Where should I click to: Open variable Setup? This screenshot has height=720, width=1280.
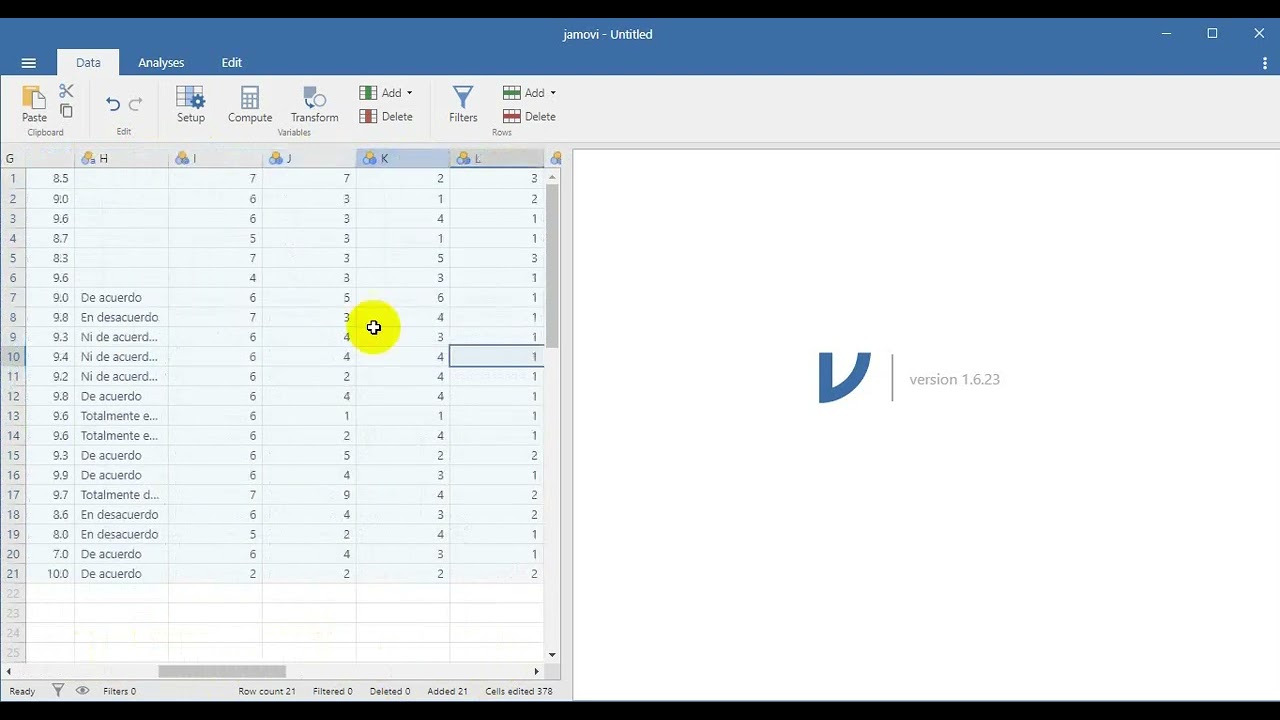(191, 104)
